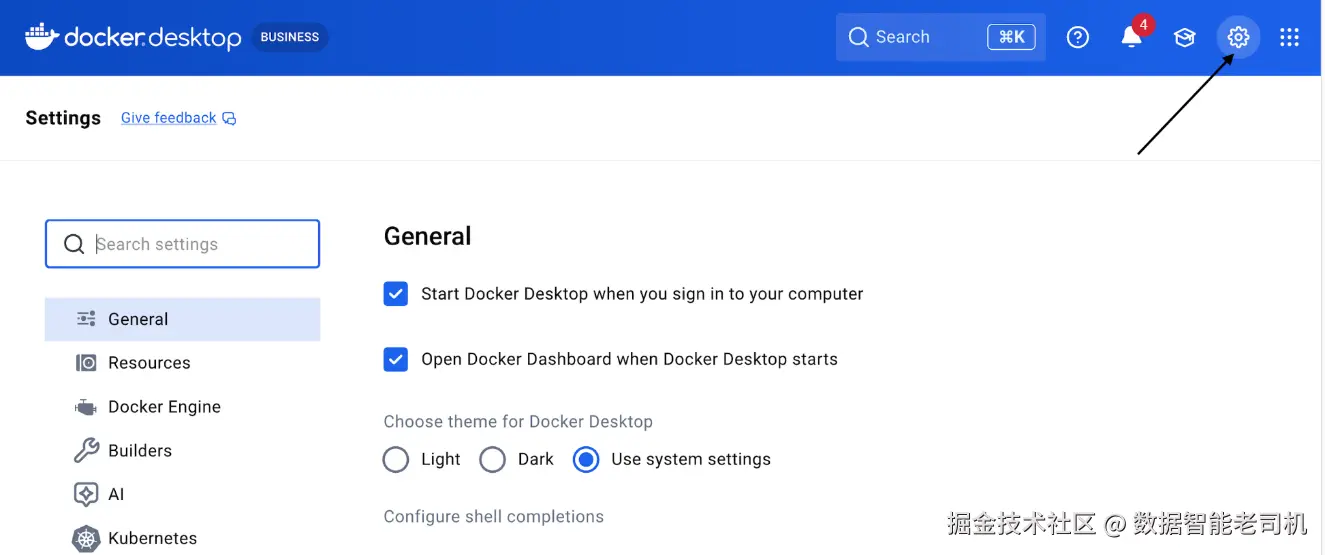Viewport: 1325px width, 555px height.
Task: Toggle Start Docker Desktop at sign in checkbox
Action: (x=396, y=294)
